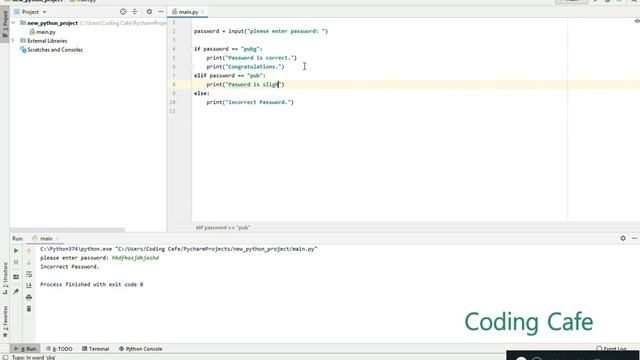Hide the Run tool window
Image resolution: width=640 pixels, height=360 pixels.
pos(634,238)
